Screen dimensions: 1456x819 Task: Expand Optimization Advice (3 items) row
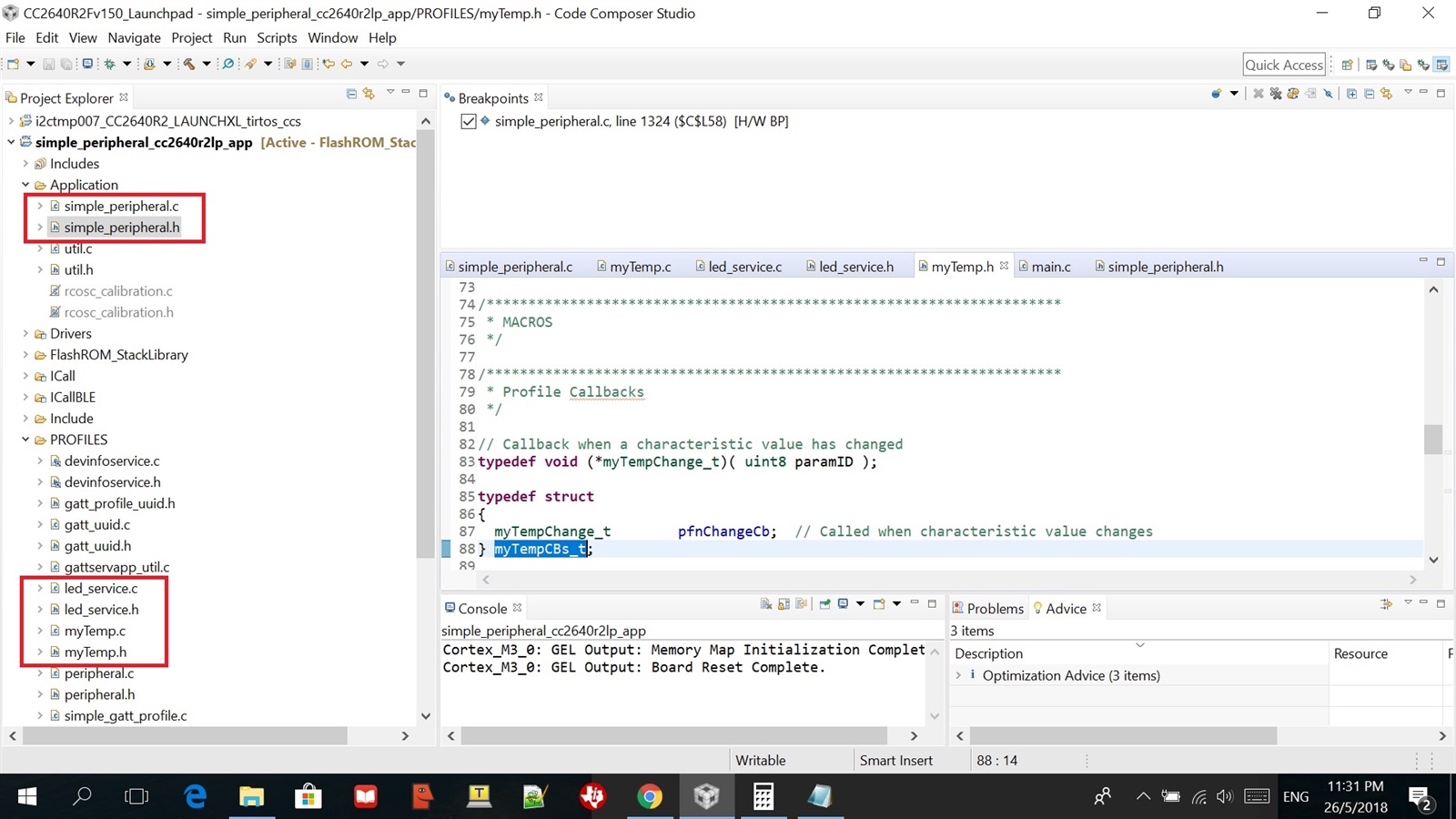click(958, 675)
